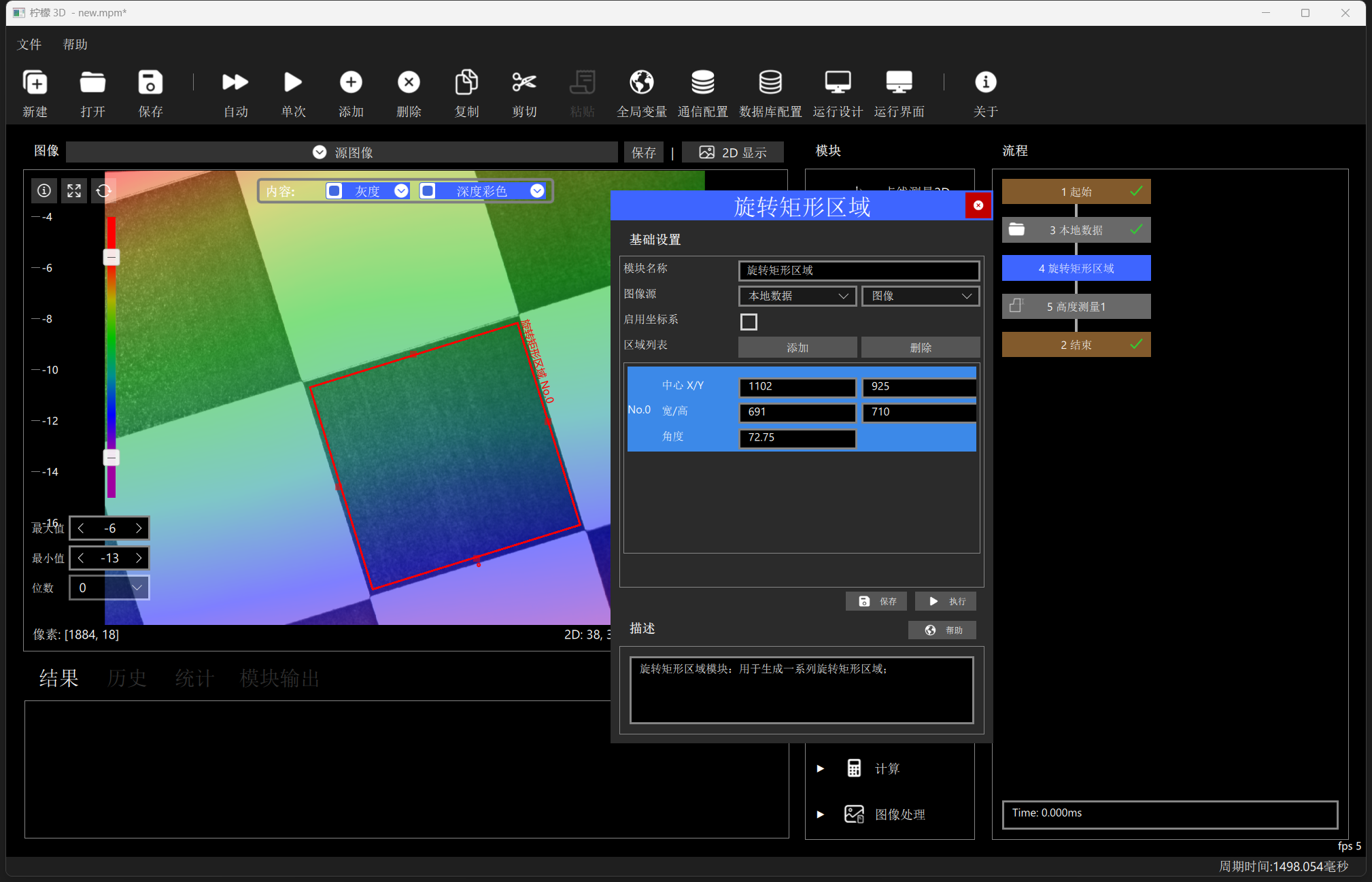Click the 删除 toolbar icon

(409, 82)
